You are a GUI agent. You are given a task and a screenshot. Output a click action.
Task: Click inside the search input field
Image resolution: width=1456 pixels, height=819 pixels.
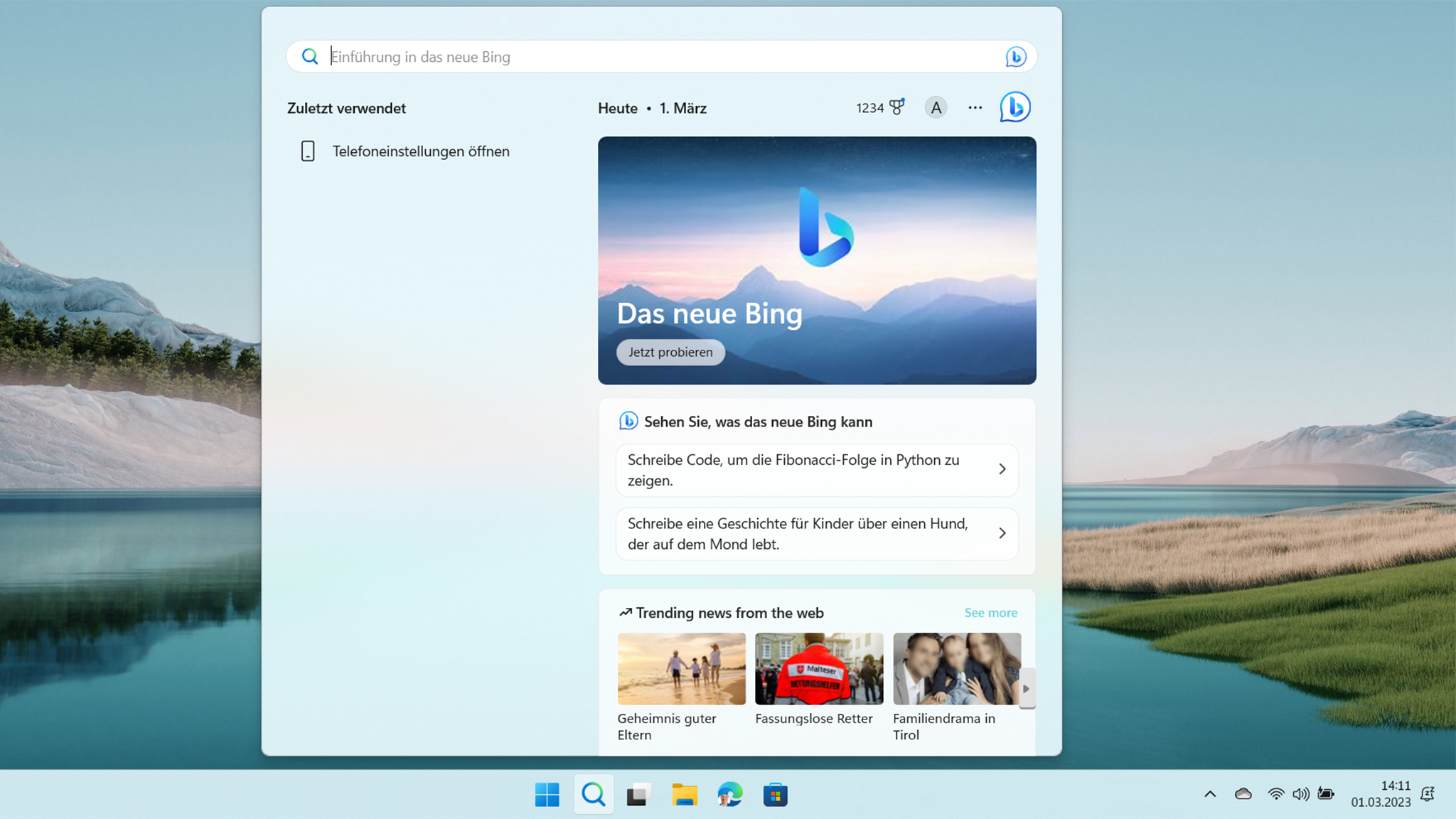(x=640, y=56)
